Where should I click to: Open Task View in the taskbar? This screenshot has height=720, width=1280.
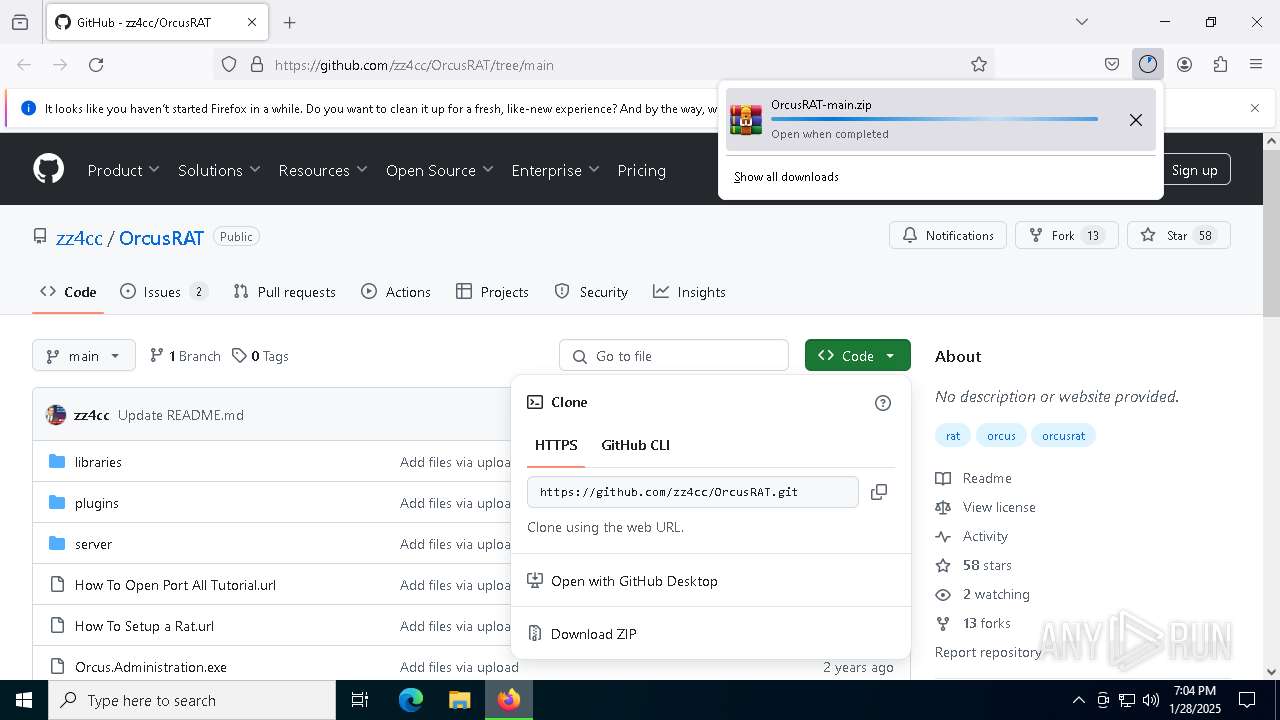pyautogui.click(x=360, y=700)
